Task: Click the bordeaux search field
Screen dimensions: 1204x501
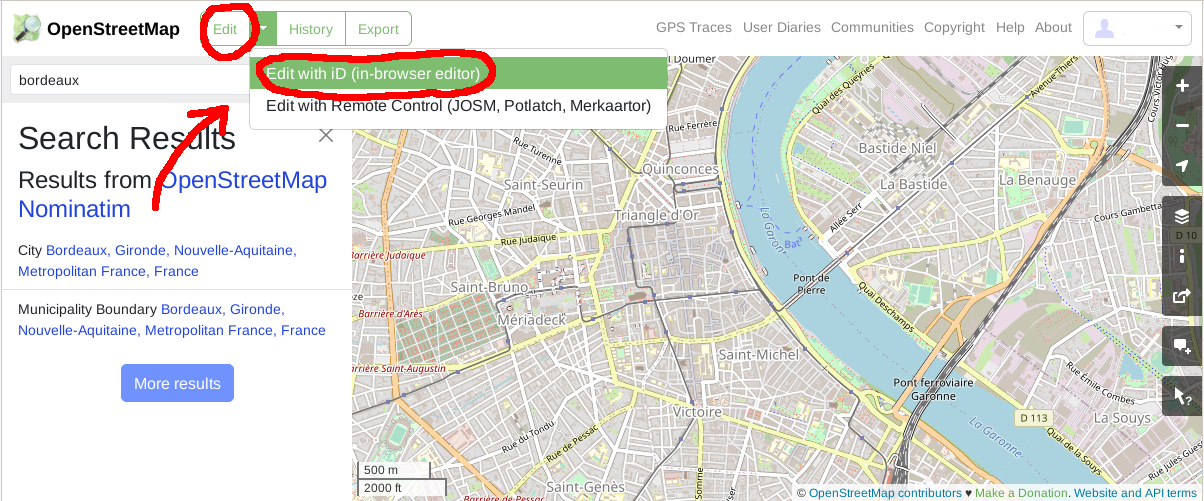Action: (x=128, y=79)
